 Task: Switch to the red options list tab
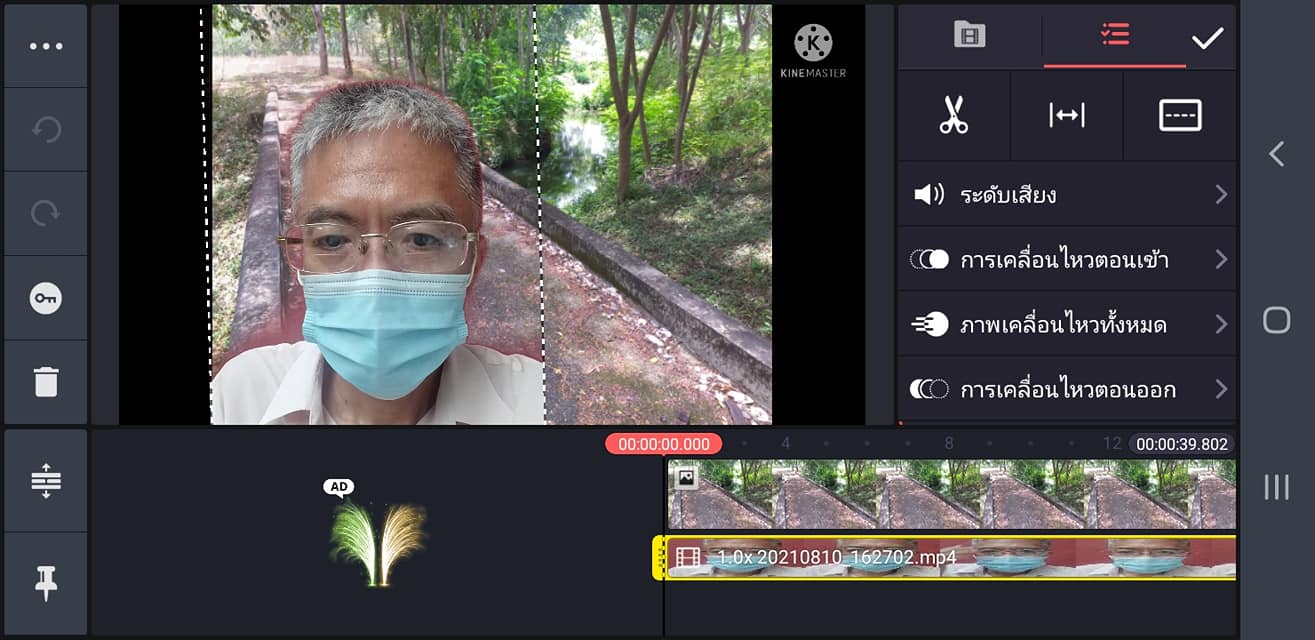click(x=1114, y=36)
